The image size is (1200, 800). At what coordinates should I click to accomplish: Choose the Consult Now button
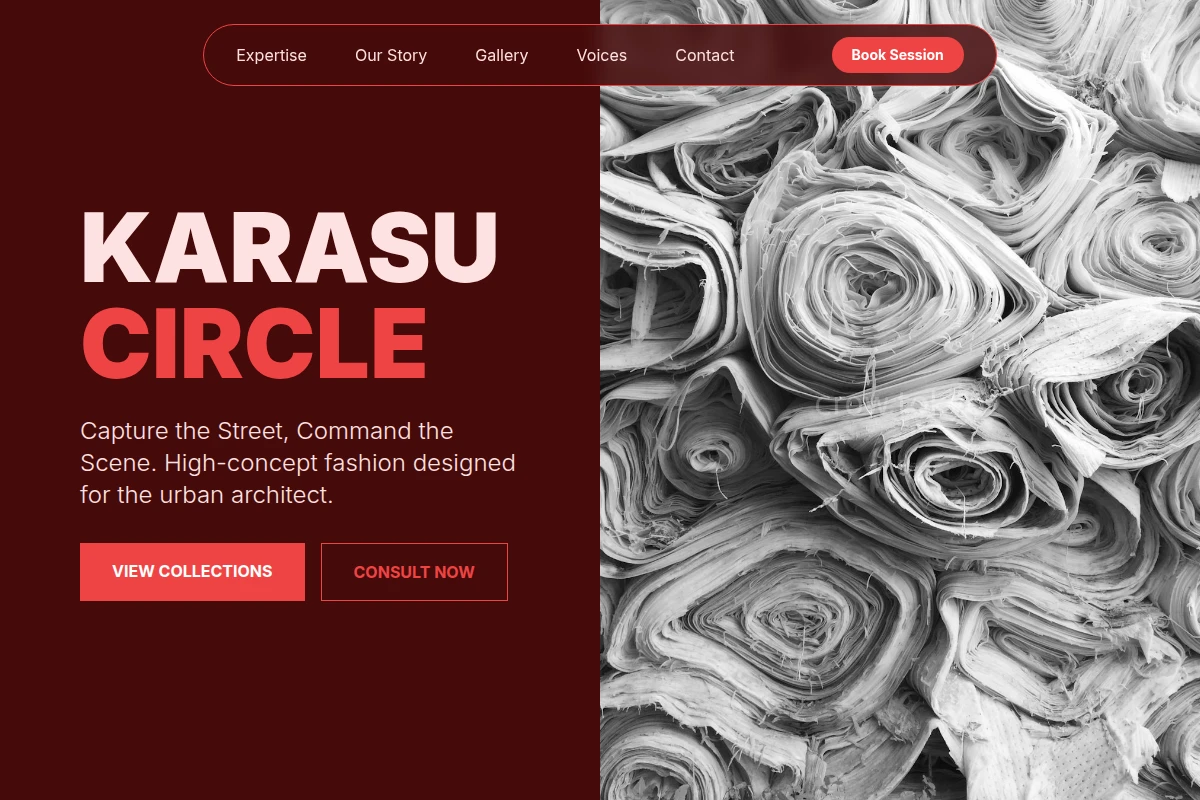point(414,572)
